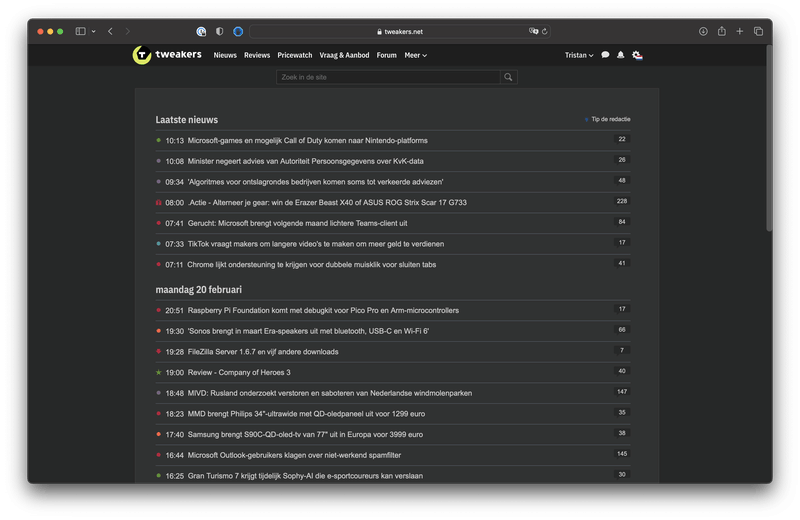Click the search magnifier button

[x=508, y=77]
